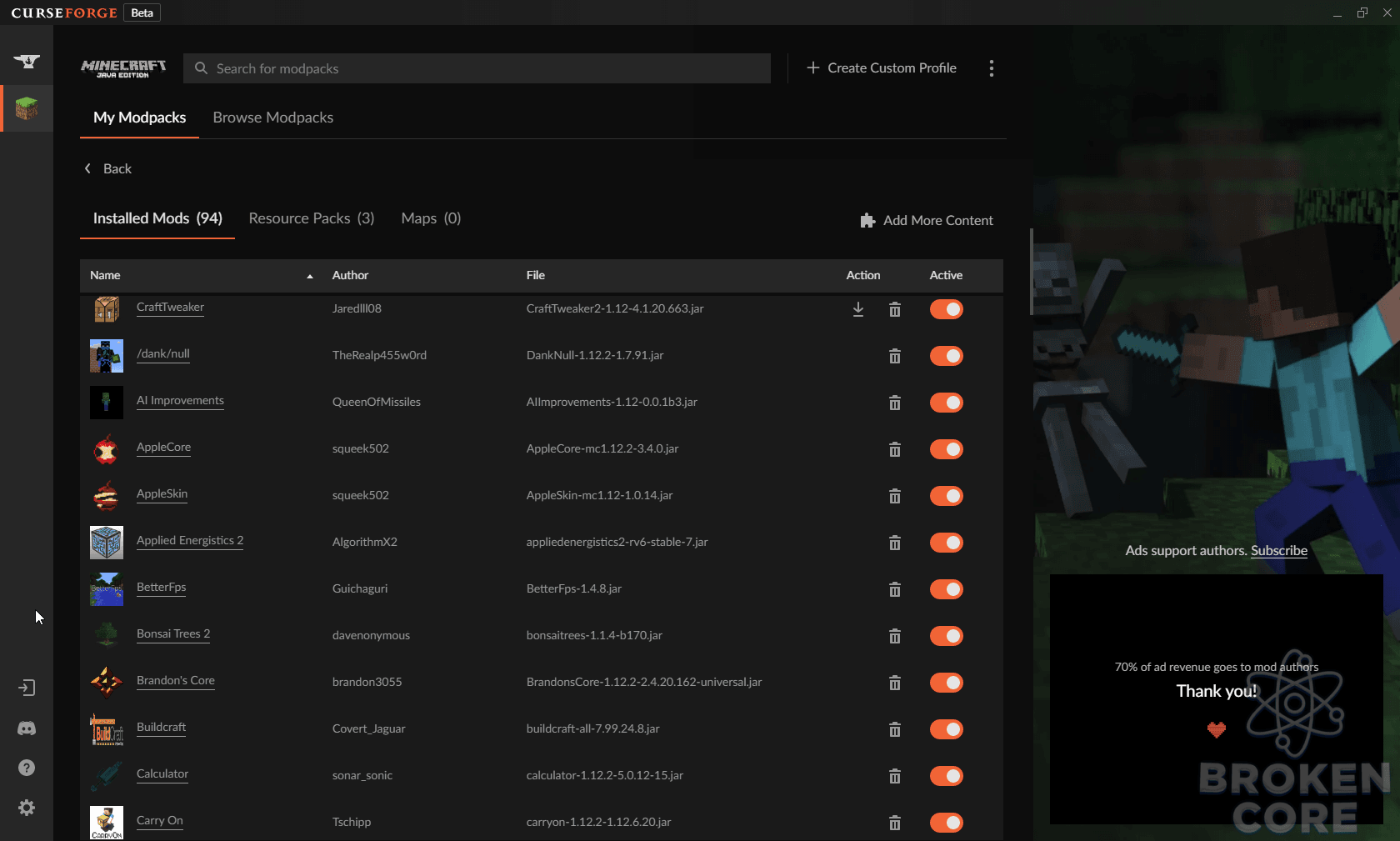The image size is (1400, 841).
Task: Go back using the Back chevron
Action: pyautogui.click(x=107, y=168)
